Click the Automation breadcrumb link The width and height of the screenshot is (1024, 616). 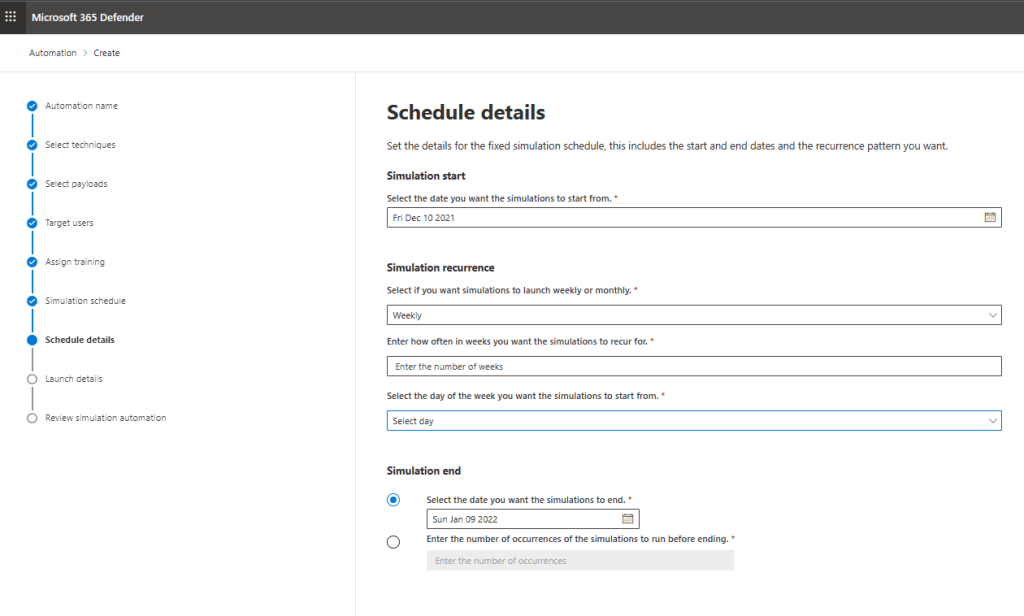(52, 53)
